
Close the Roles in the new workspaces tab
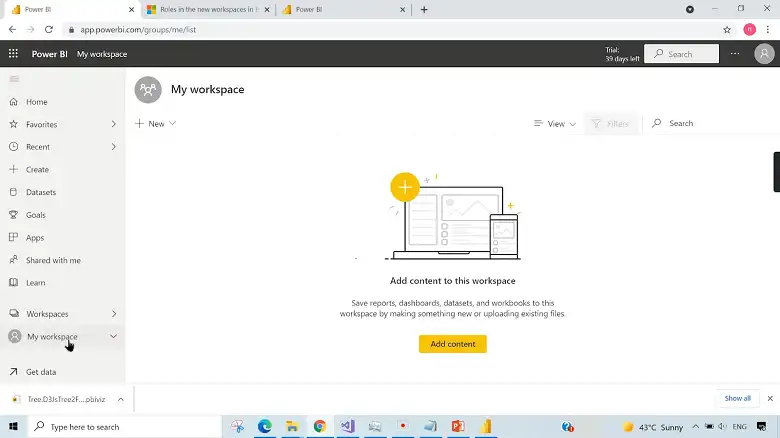pos(267,9)
